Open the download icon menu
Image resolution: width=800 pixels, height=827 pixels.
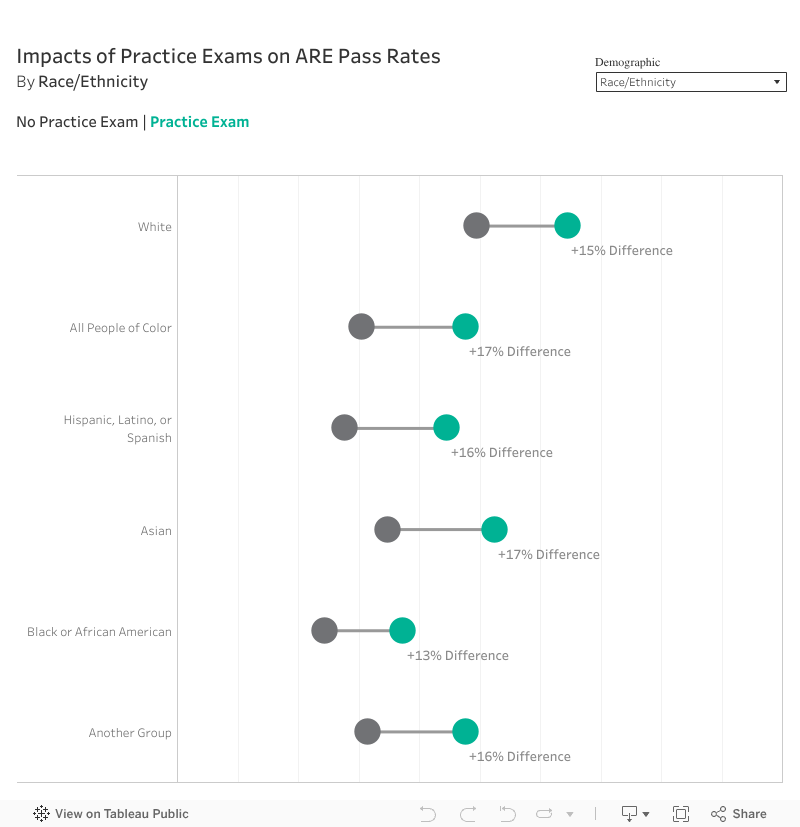coord(630,814)
